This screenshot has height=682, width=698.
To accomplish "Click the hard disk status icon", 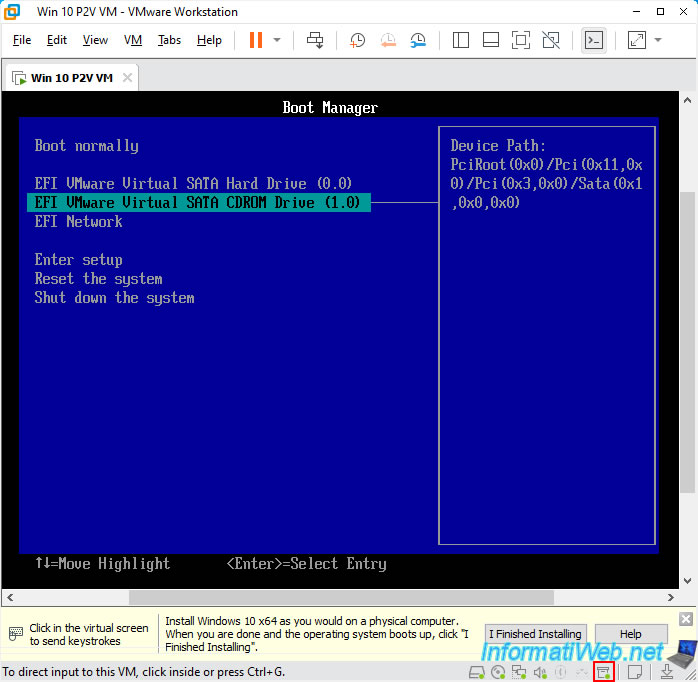I will [477, 672].
